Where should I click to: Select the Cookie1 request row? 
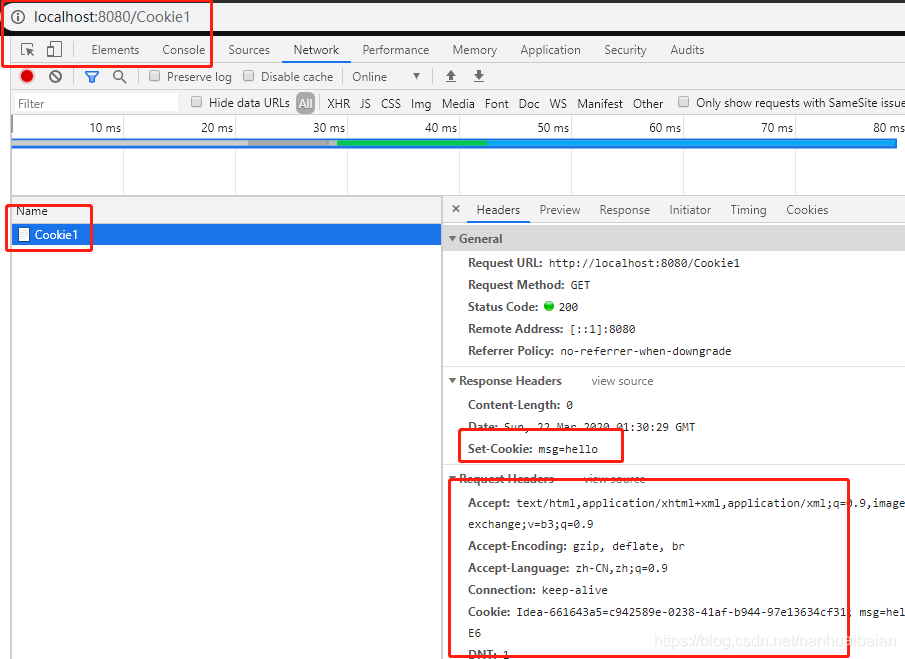point(56,235)
